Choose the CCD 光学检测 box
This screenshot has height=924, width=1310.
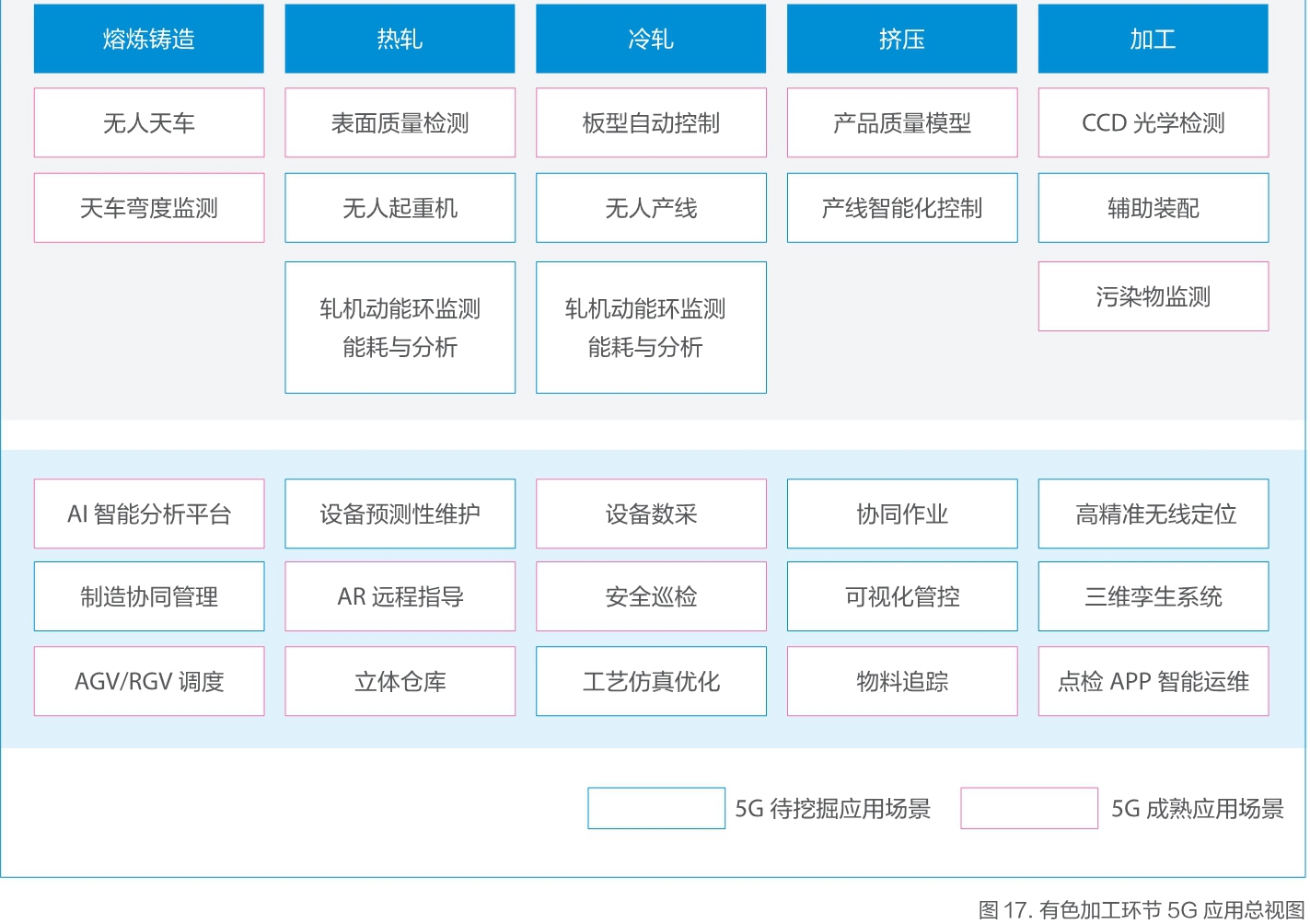pyautogui.click(x=1153, y=123)
